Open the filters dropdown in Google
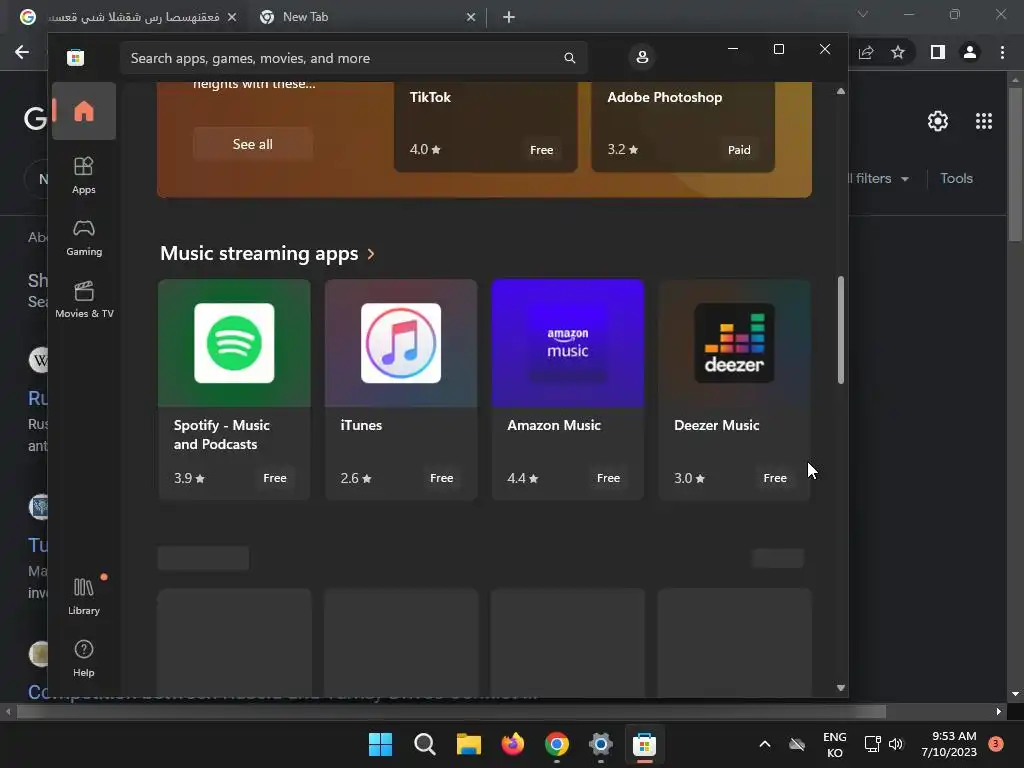The width and height of the screenshot is (1024, 768). click(878, 178)
